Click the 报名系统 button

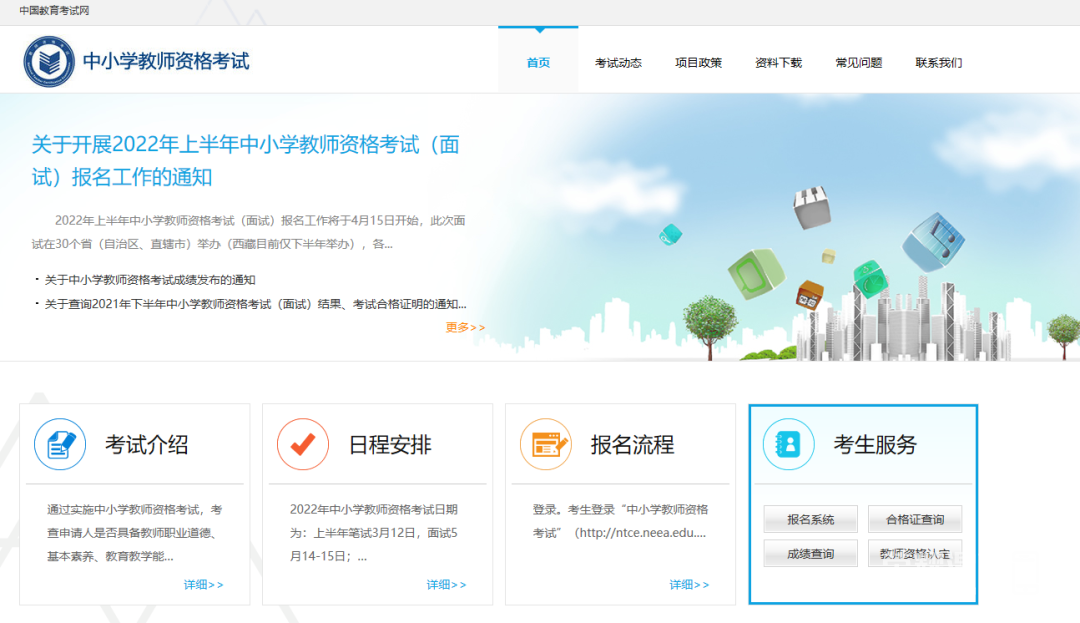[811, 519]
